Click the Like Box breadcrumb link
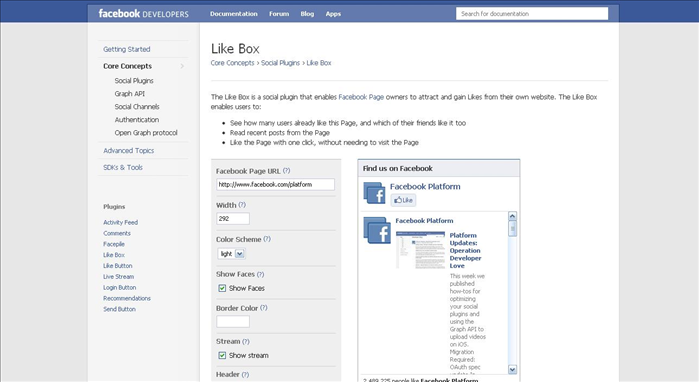This screenshot has width=699, height=382. (319, 63)
